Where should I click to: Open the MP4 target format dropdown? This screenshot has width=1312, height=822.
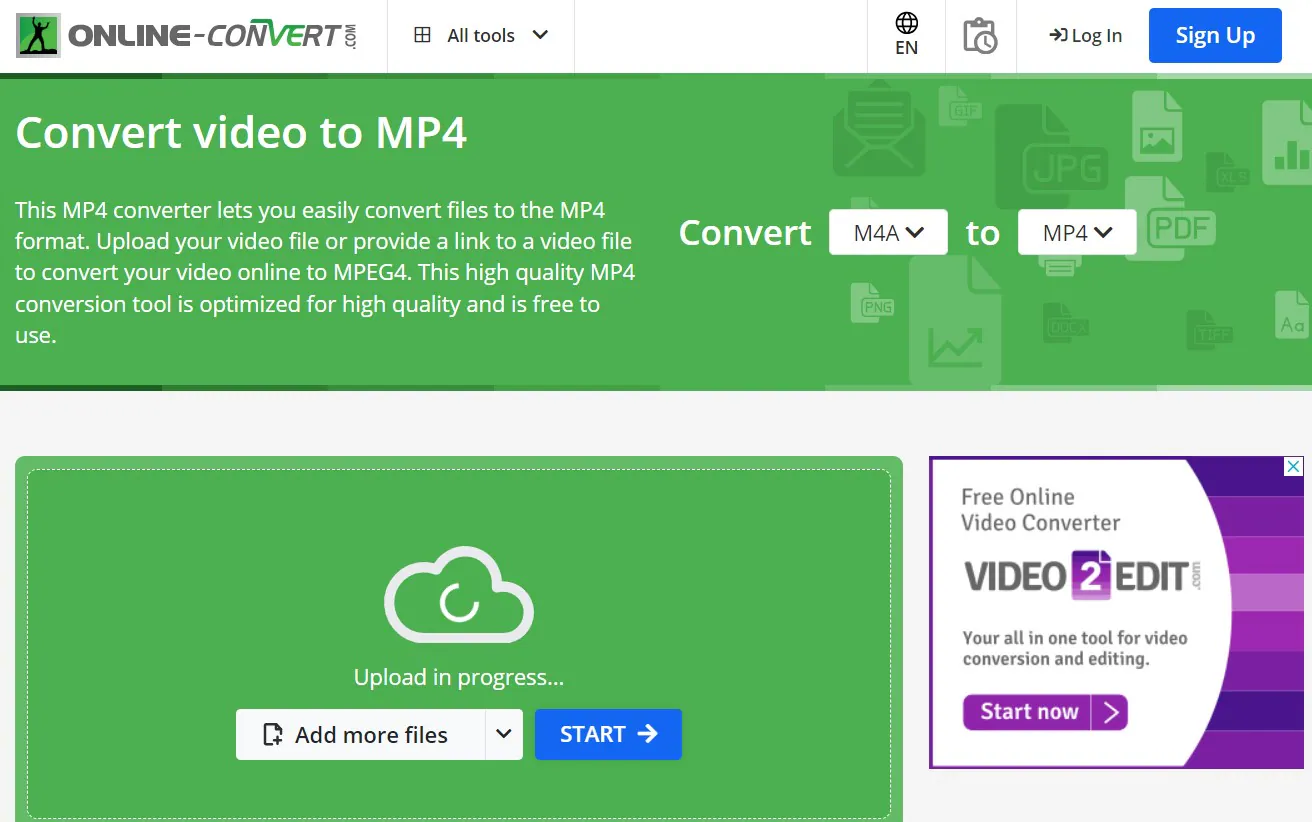(x=1077, y=232)
